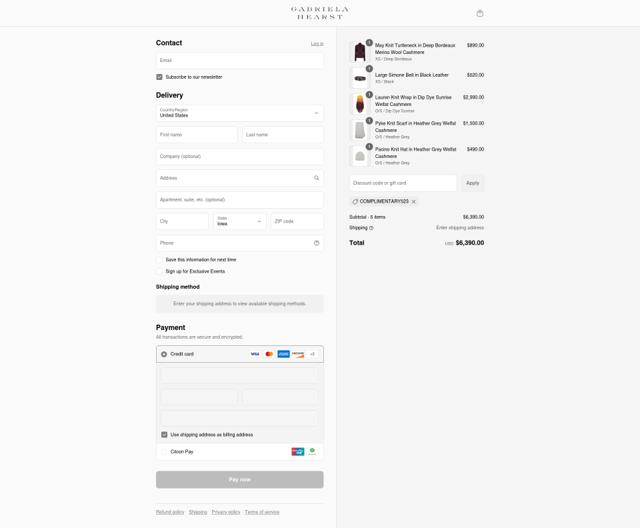Image resolution: width=640 pixels, height=528 pixels.
Task: Open the Refund policy link
Action: coord(170,512)
